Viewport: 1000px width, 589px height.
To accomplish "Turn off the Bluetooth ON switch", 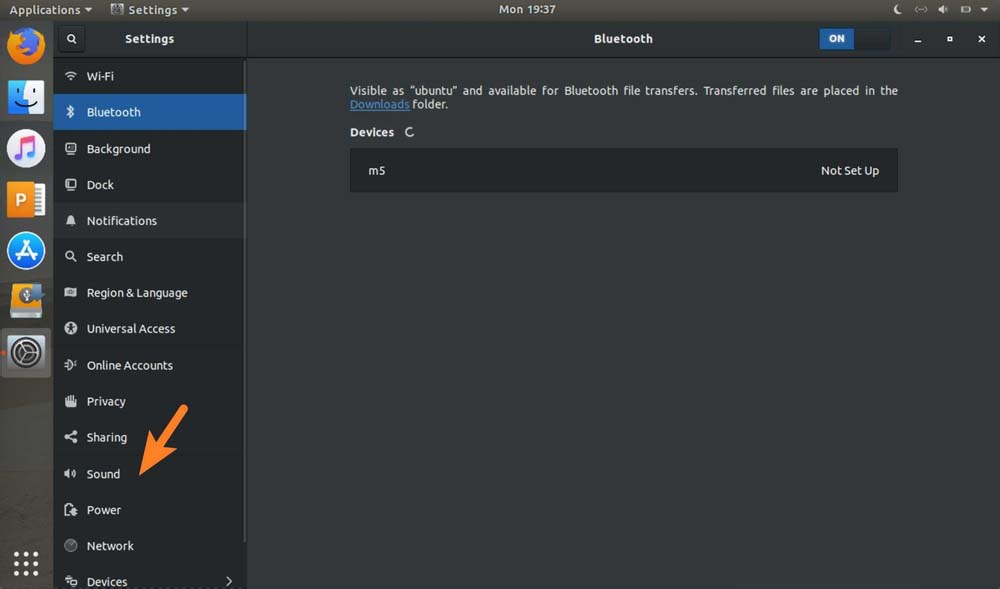I will coord(855,39).
